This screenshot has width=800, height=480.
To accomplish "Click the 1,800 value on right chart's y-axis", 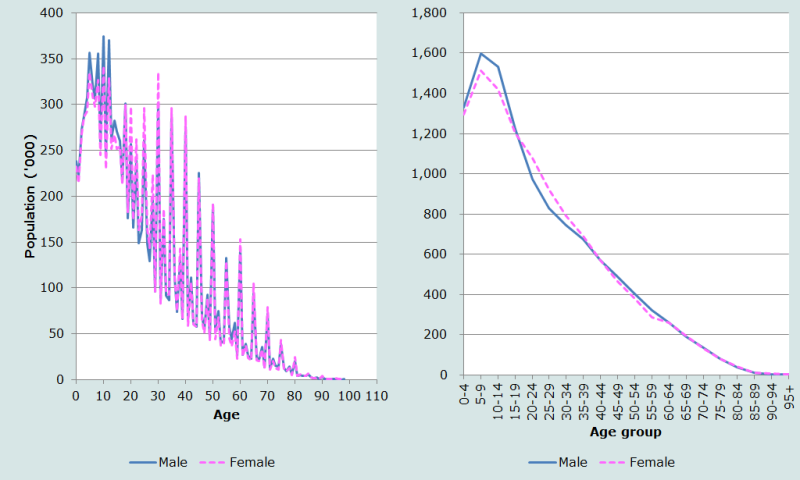I will pyautogui.click(x=429, y=13).
